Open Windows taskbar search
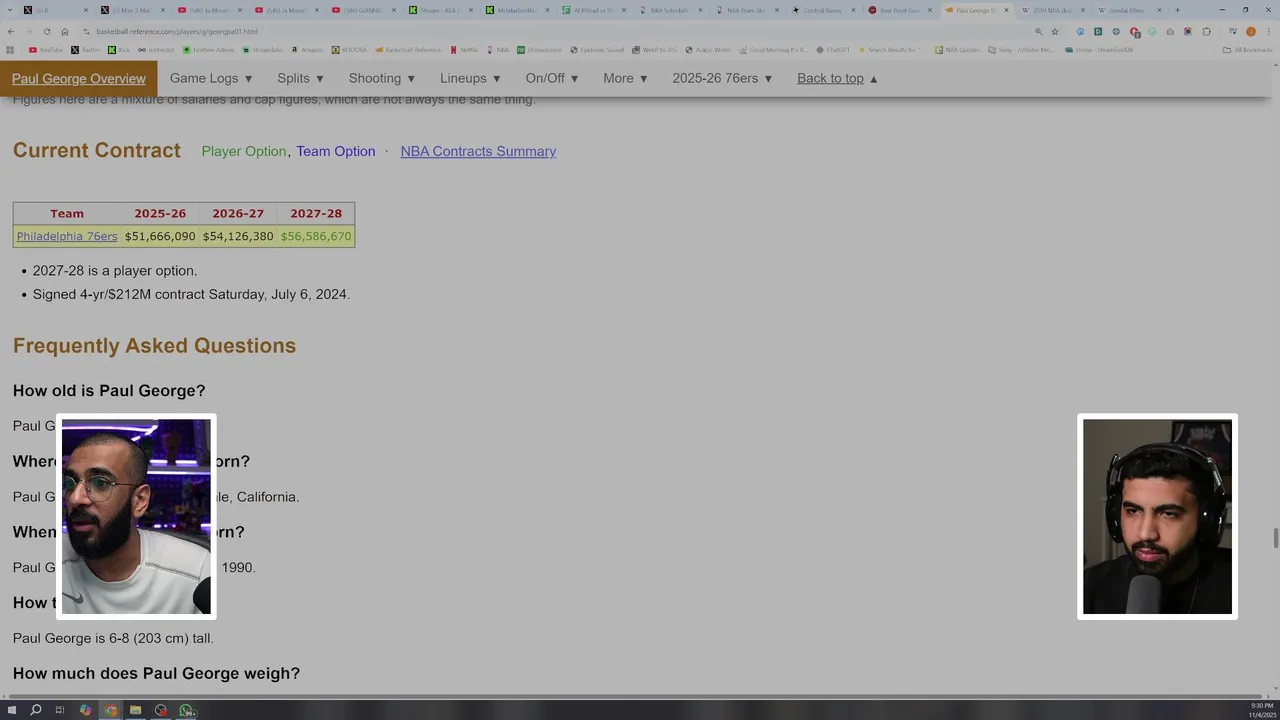 (x=36, y=710)
